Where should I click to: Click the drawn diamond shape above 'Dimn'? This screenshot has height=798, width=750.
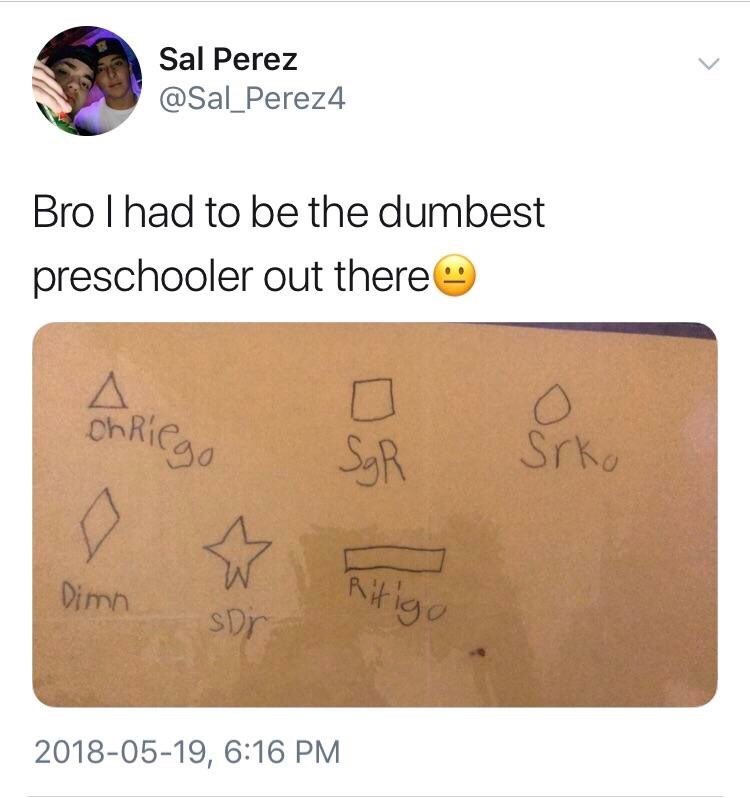100,525
